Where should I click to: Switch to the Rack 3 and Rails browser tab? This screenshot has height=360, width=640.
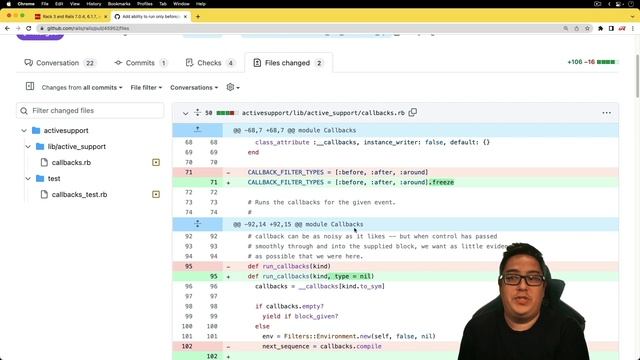pos(70,16)
